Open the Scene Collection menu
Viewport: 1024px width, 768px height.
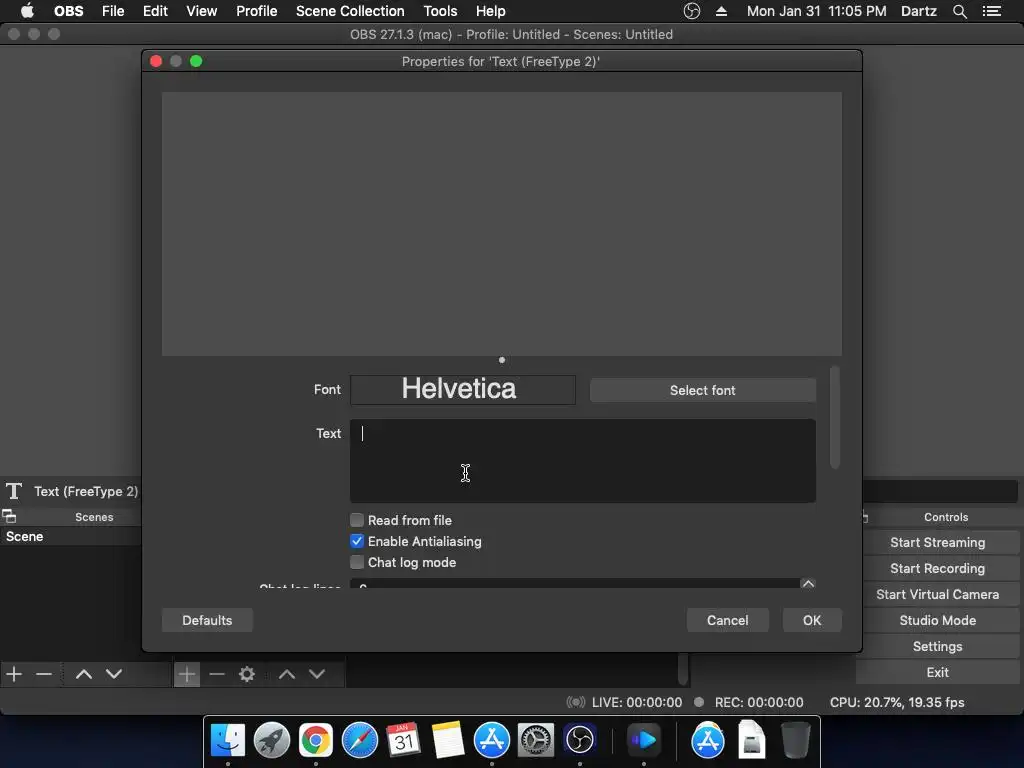click(350, 11)
